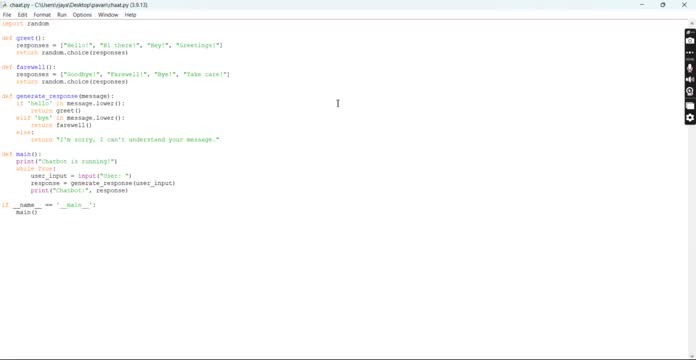The width and height of the screenshot is (696, 360).
Task: Place cursor after main() on last line
Action: coord(38,212)
